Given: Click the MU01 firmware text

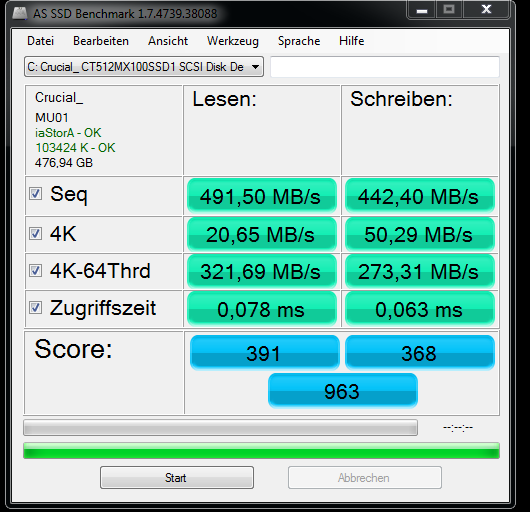Looking at the screenshot, I should pos(52,118).
